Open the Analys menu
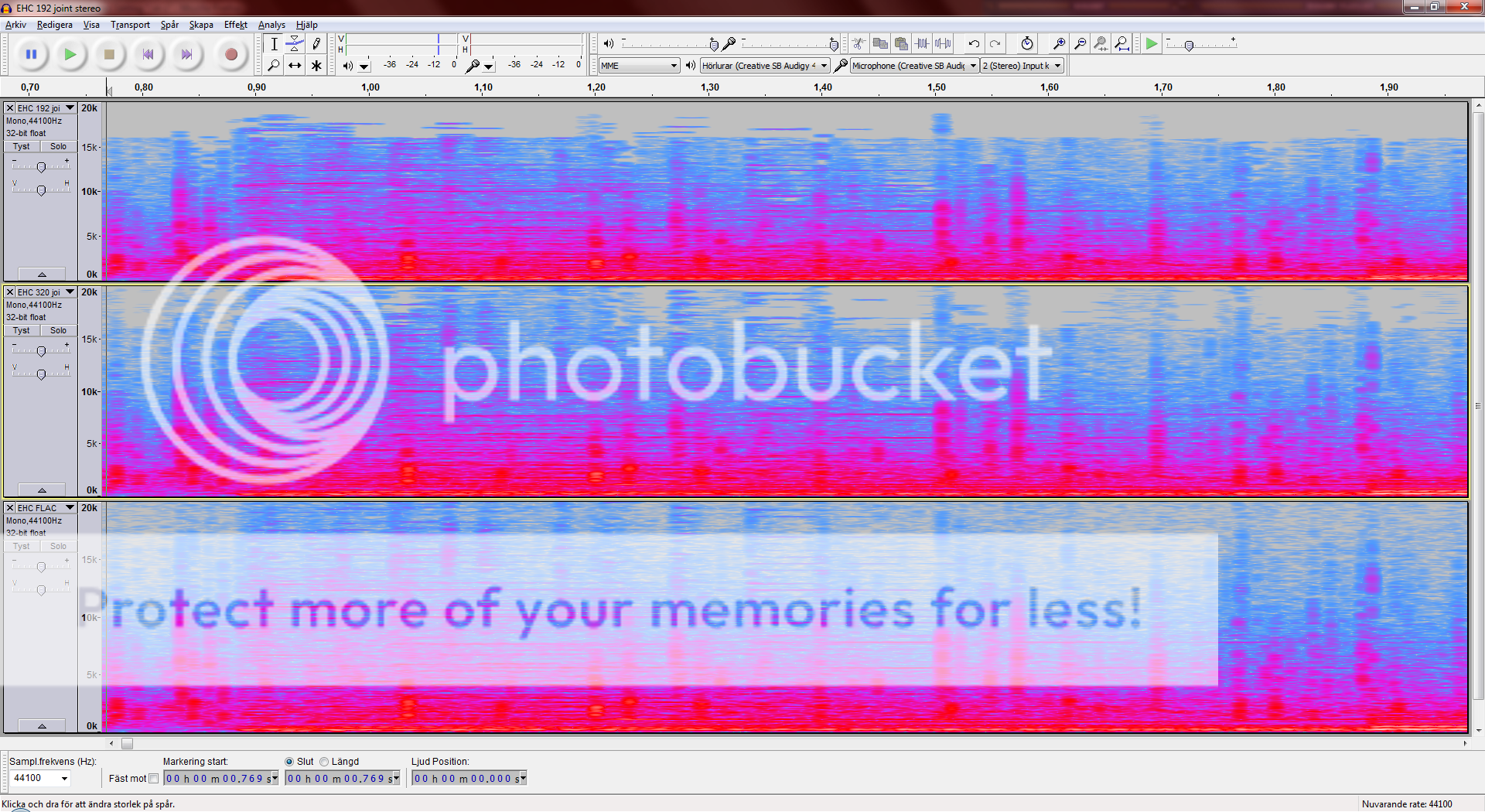 (271, 24)
